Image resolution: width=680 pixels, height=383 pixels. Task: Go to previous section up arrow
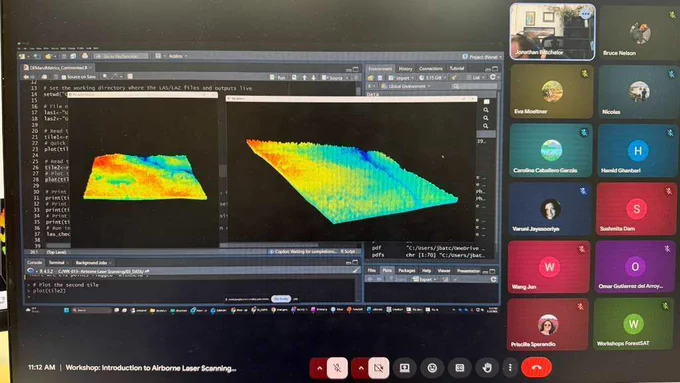click(304, 78)
